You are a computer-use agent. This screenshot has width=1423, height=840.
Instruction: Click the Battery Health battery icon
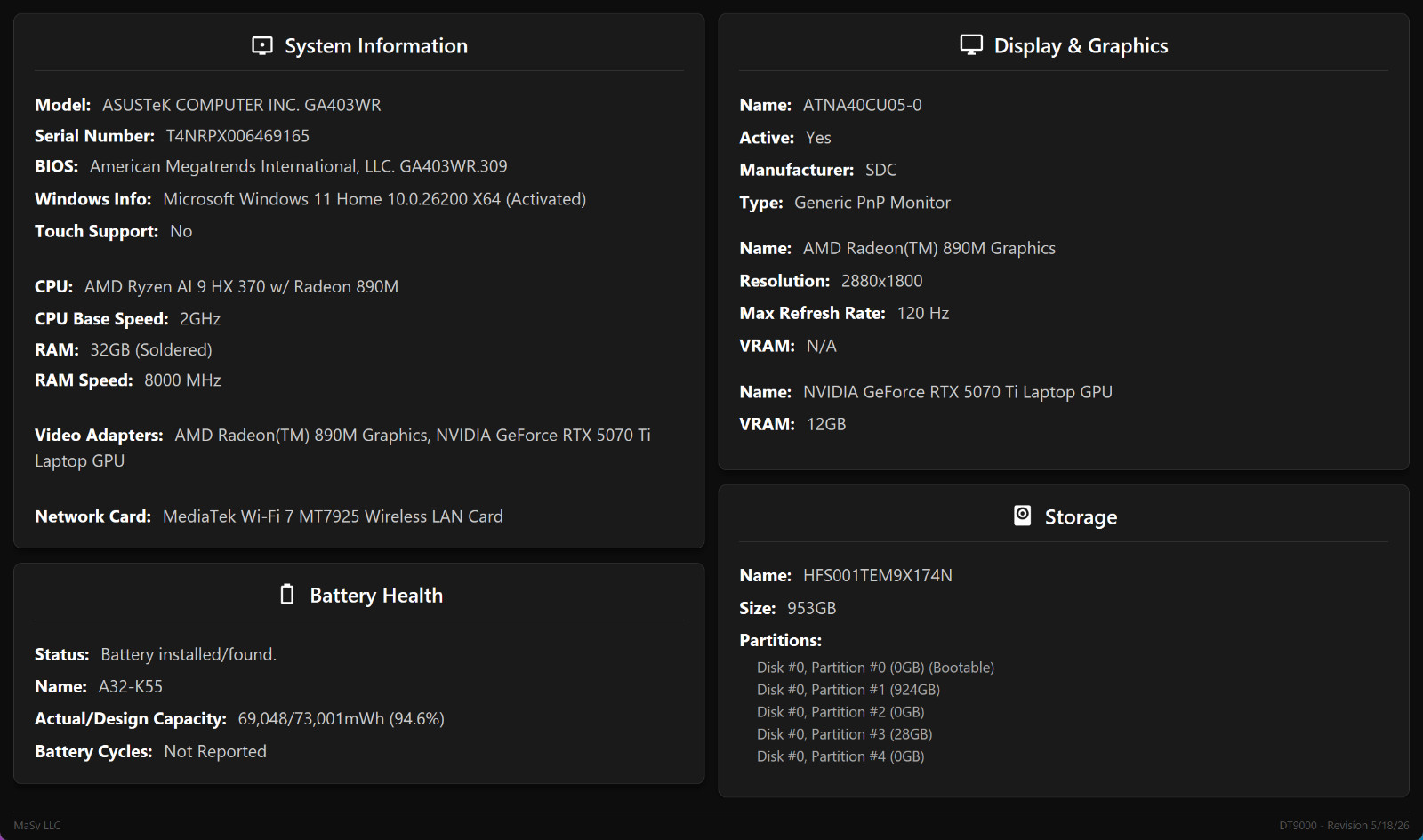(286, 594)
